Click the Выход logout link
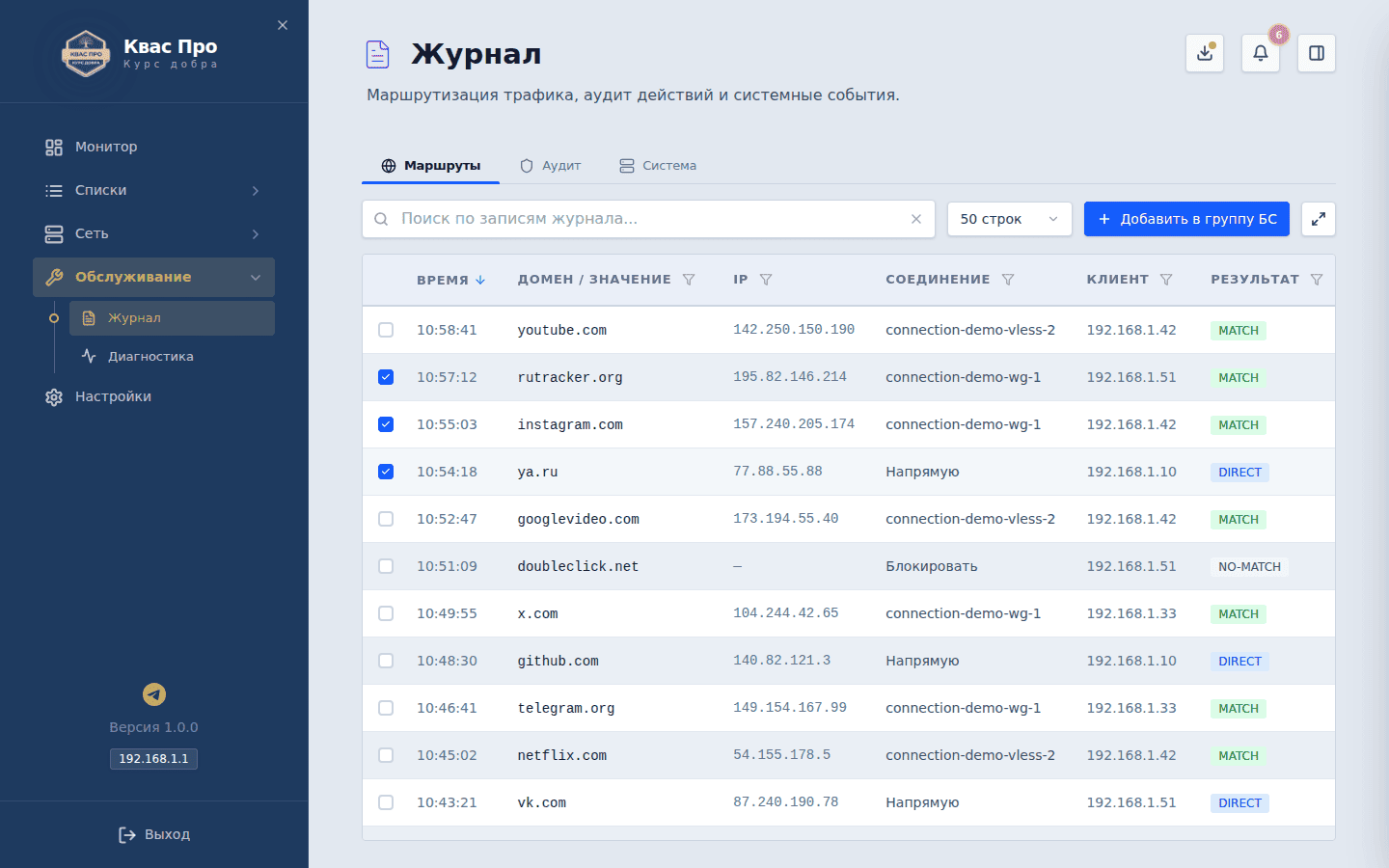Viewport: 1389px width, 868px height. point(154,834)
